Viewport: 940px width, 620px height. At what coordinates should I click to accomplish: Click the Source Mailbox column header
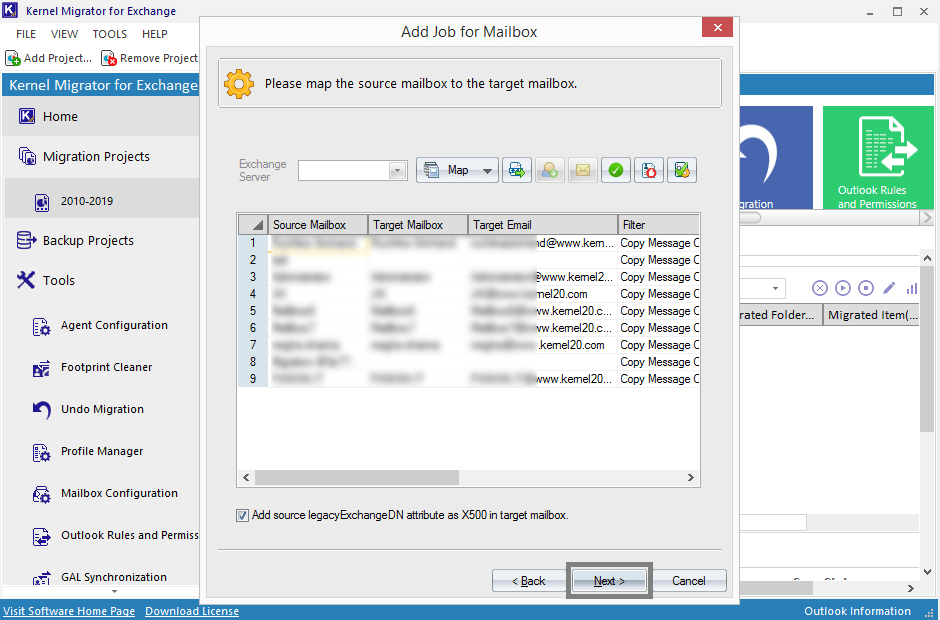tap(318, 225)
